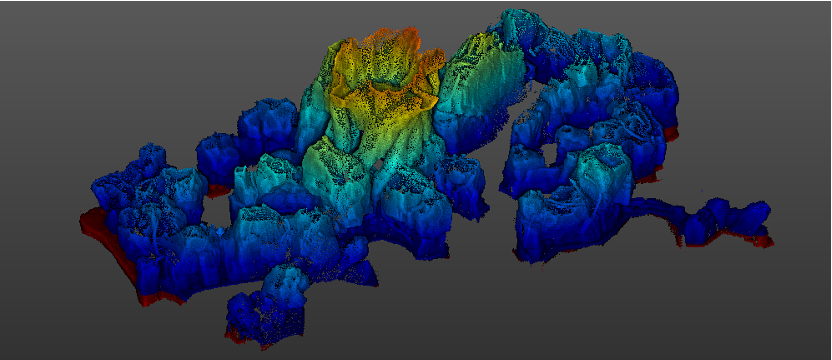
Task: Click the leftmost small blue crown cluster
Action: coord(150,157)
